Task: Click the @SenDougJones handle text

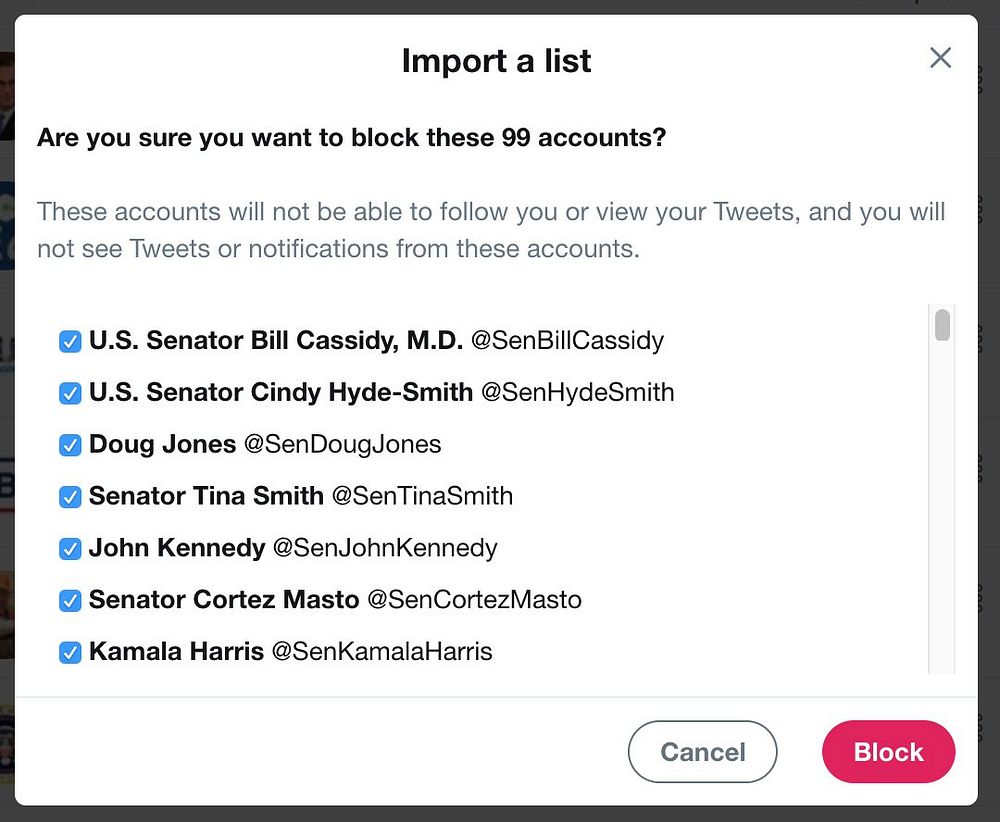Action: 342,444
